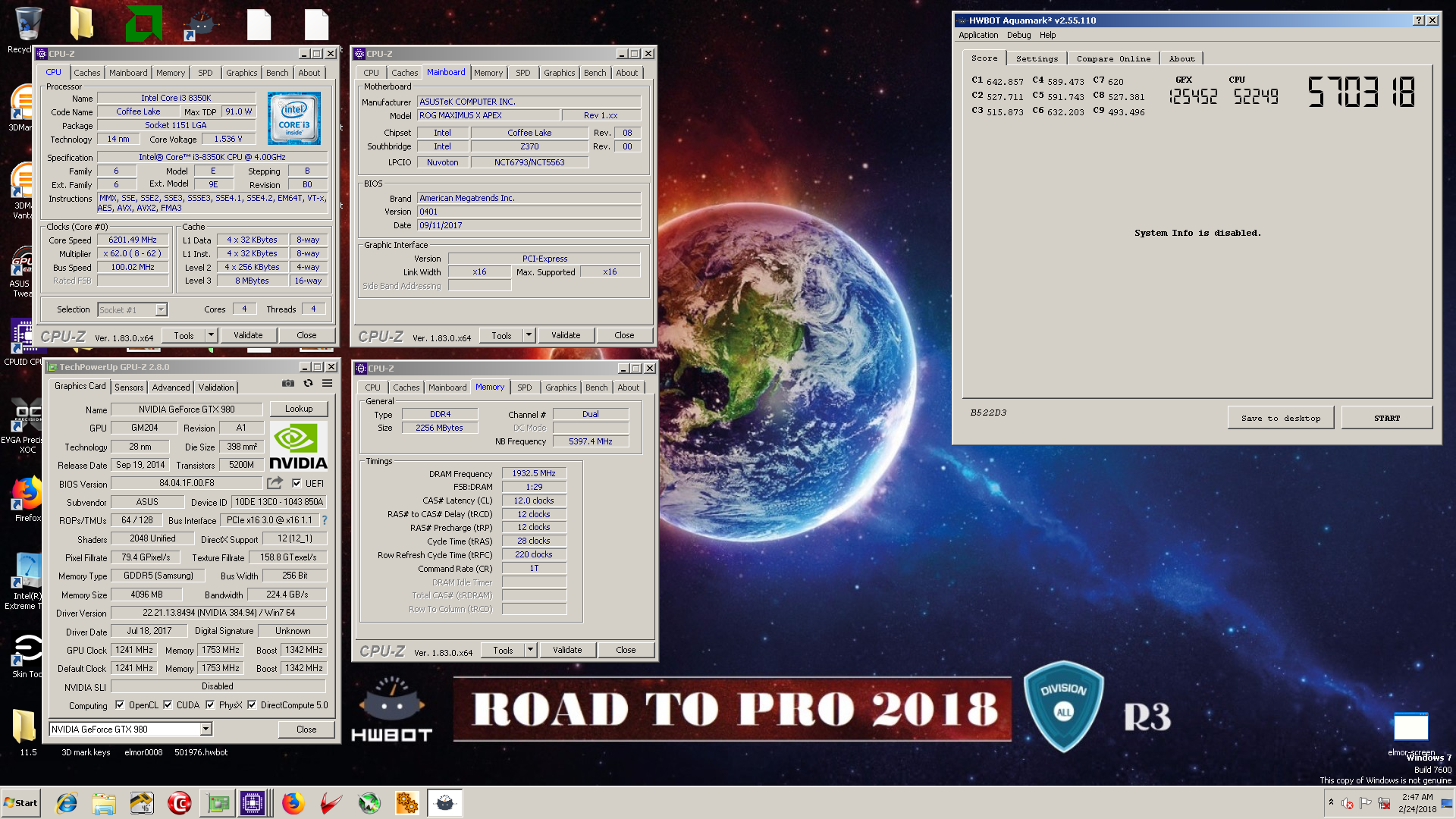The height and width of the screenshot is (819, 1456).
Task: Open the Help menu in Aquamark
Action: click(x=1047, y=35)
